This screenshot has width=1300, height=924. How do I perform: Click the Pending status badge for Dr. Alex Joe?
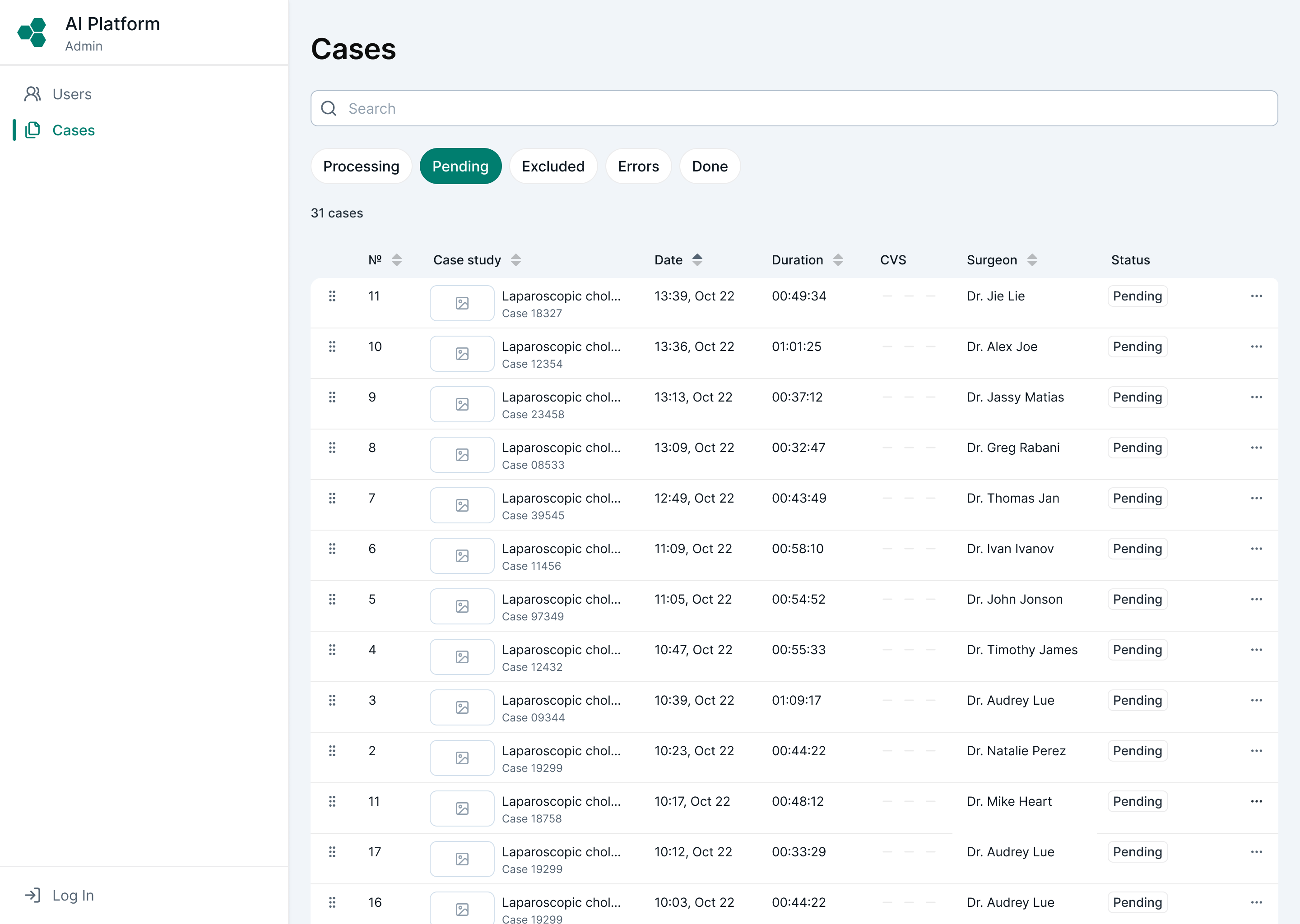pyautogui.click(x=1137, y=346)
